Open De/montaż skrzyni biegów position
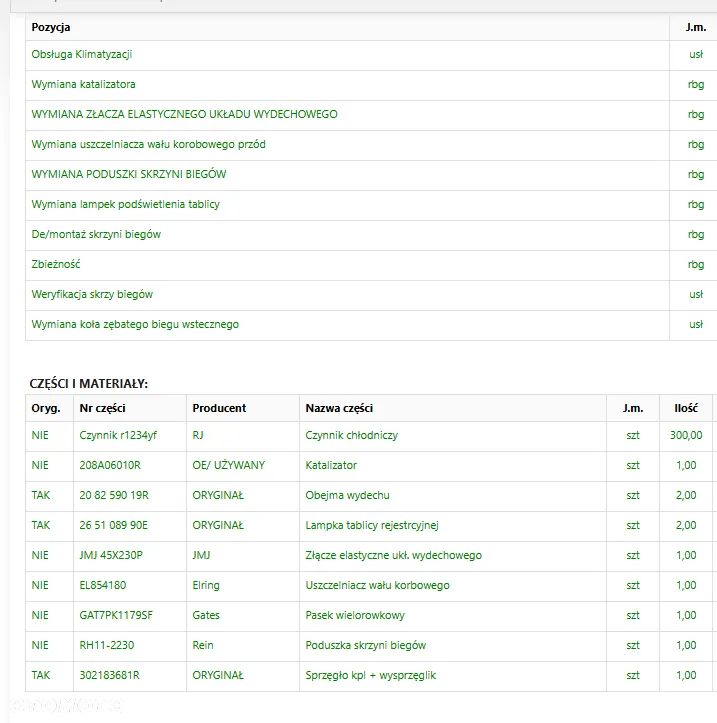The image size is (717, 723). (96, 234)
